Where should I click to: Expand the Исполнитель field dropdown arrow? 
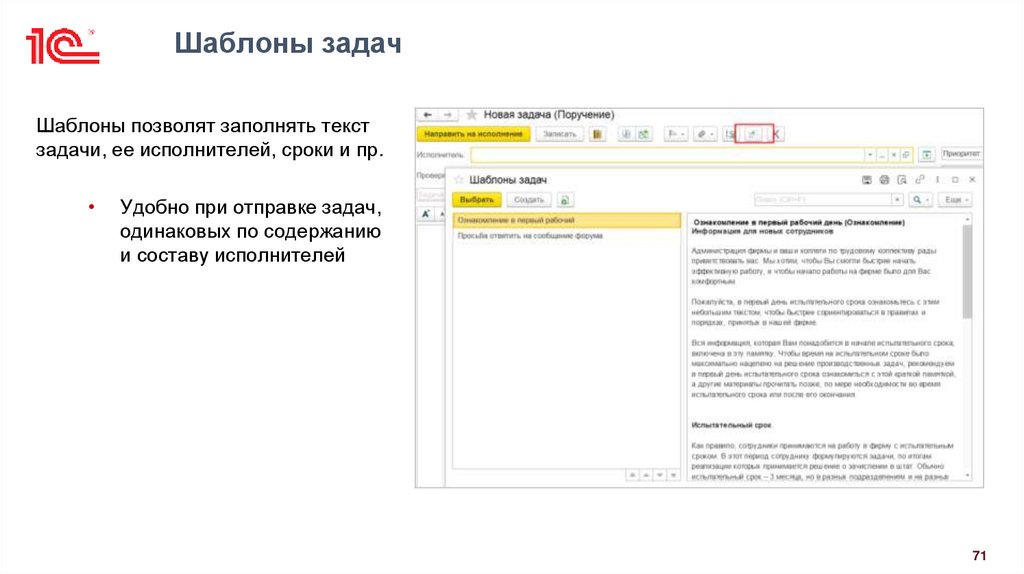869,155
